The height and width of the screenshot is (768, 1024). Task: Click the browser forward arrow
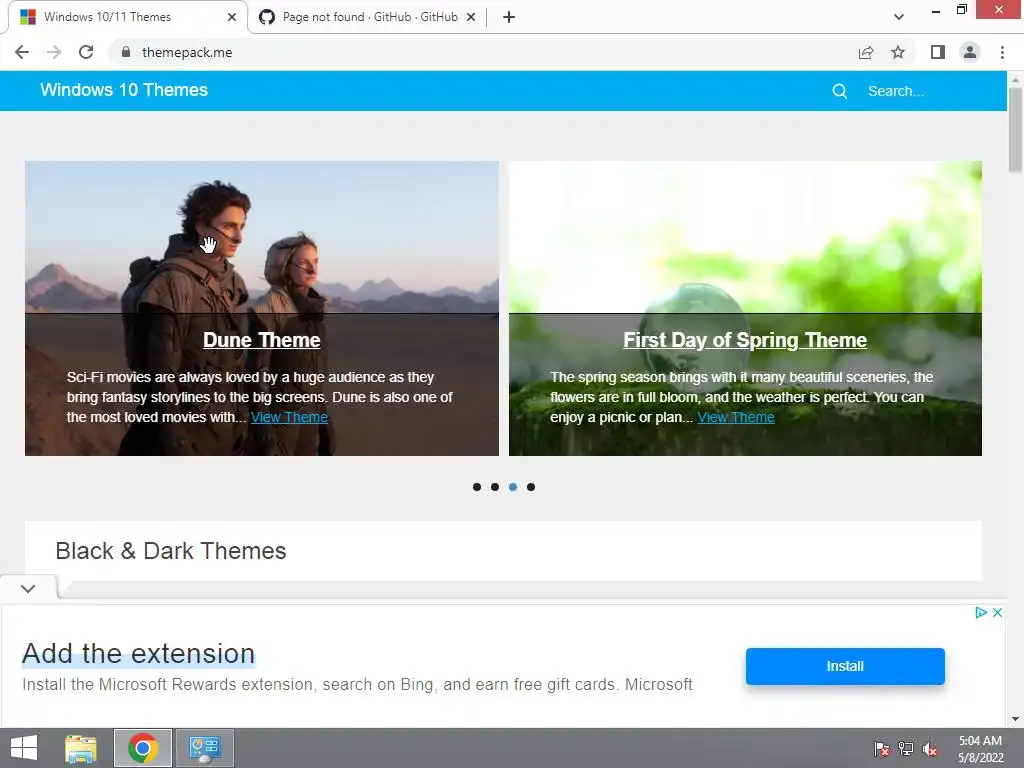click(x=54, y=52)
